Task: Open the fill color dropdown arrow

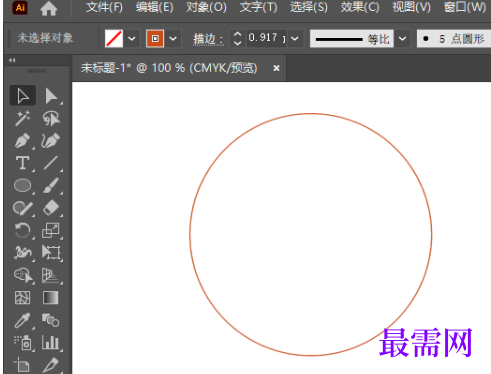Action: tap(132, 39)
